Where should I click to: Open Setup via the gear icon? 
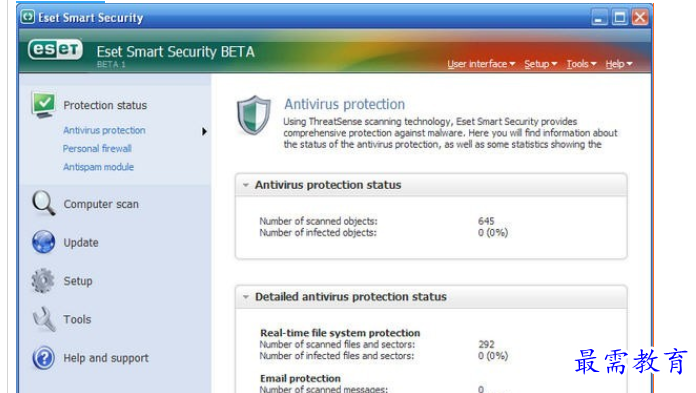point(43,281)
